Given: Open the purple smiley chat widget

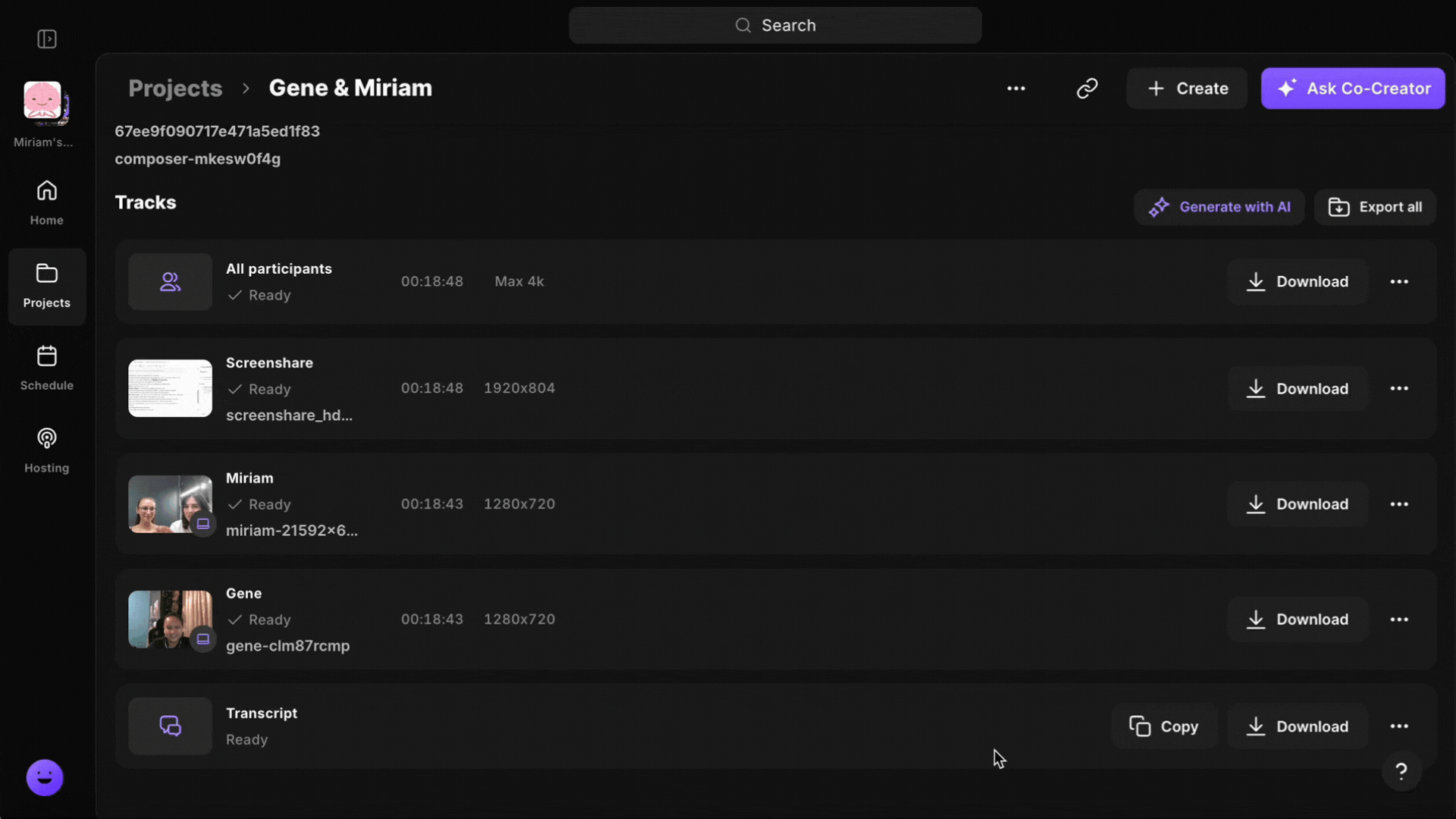Looking at the screenshot, I should (45, 777).
